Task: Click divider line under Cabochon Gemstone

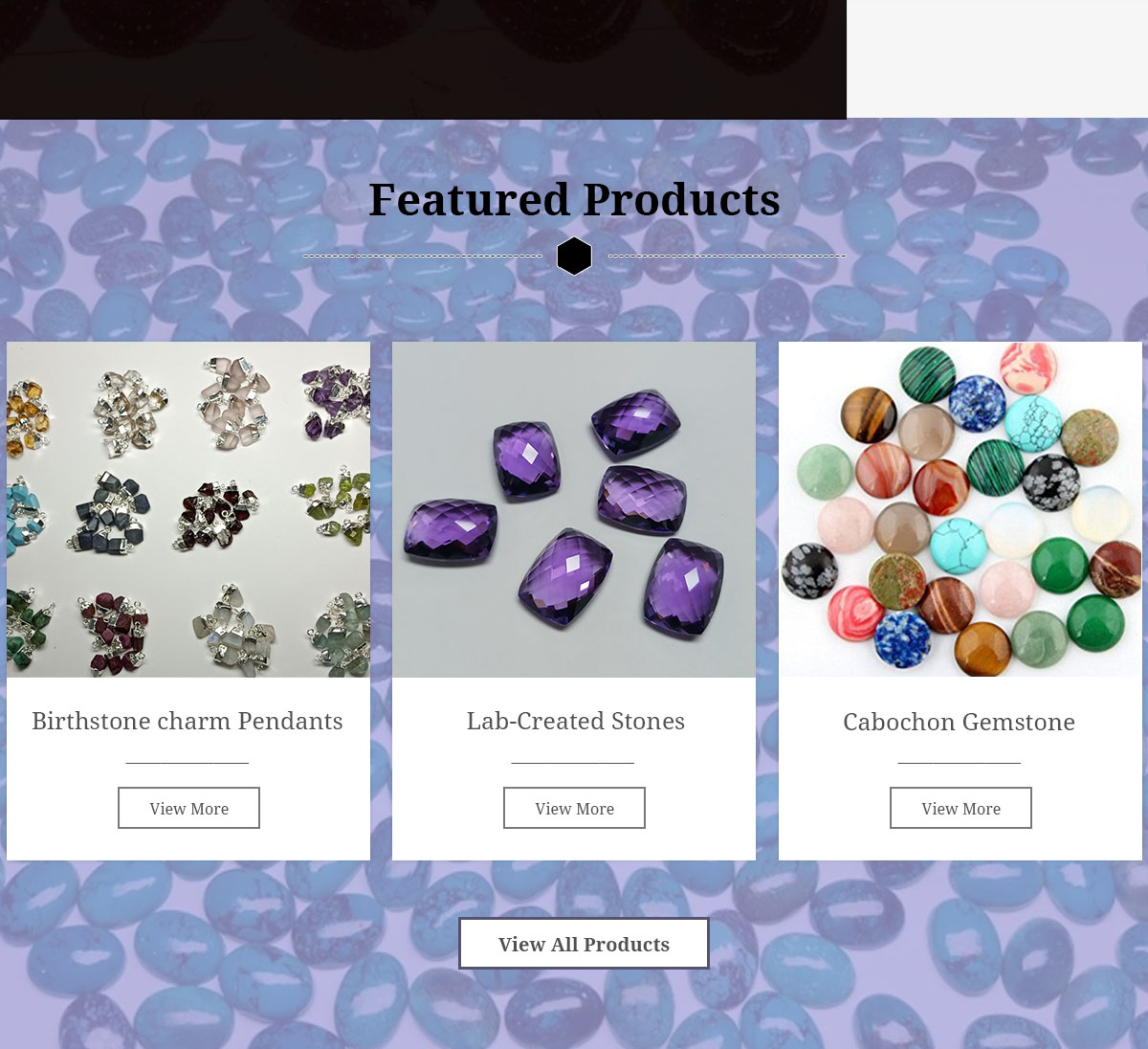Action: 960,763
